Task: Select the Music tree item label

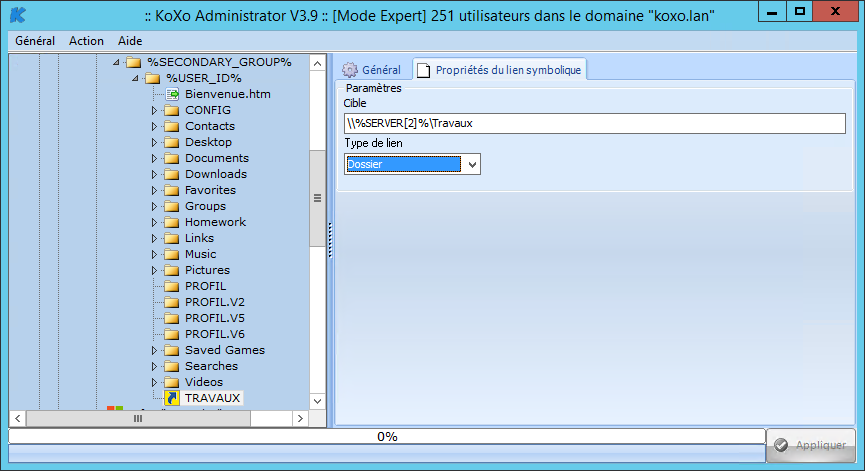Action: click(x=200, y=254)
